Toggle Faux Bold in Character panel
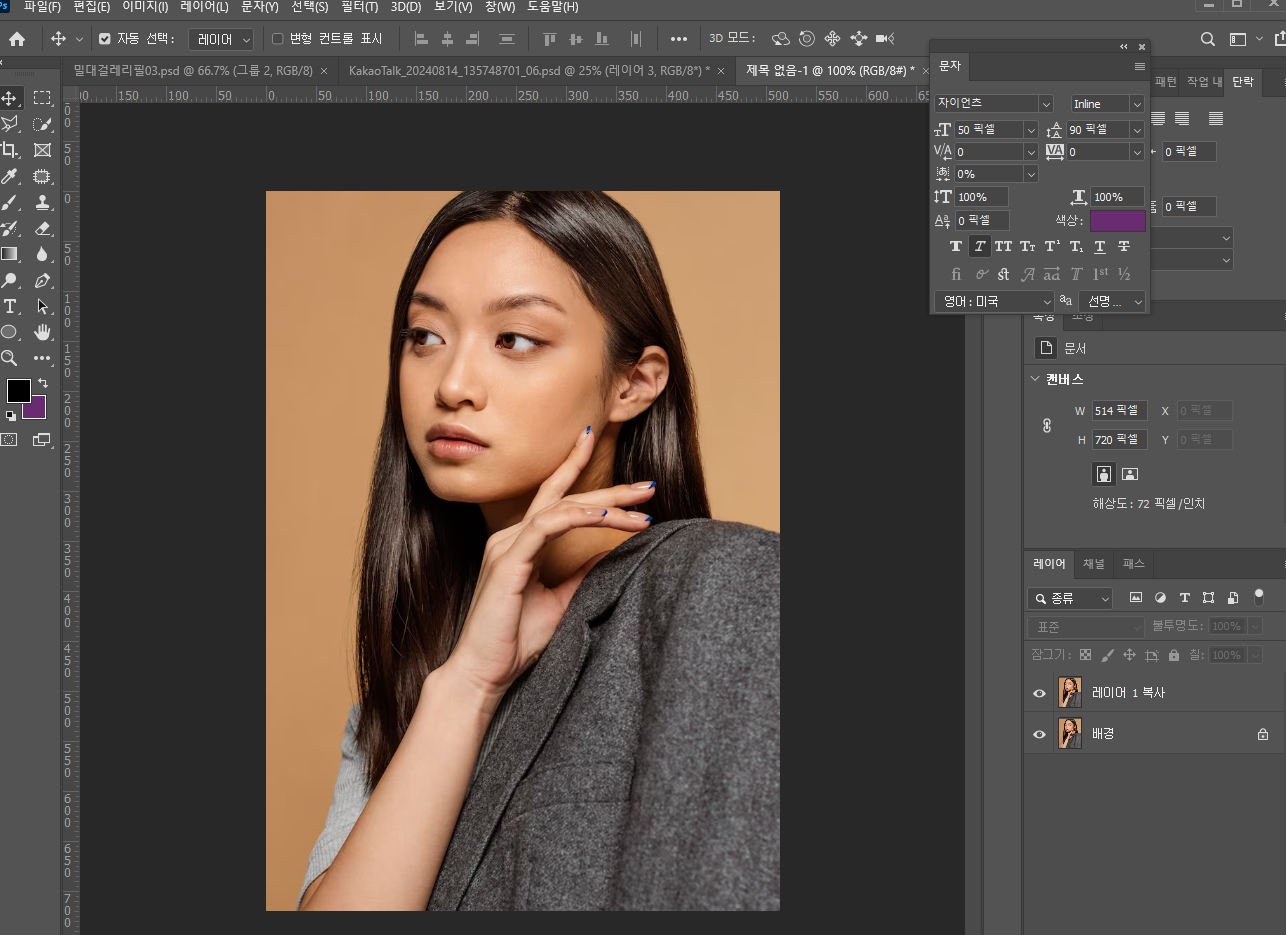 (x=956, y=246)
